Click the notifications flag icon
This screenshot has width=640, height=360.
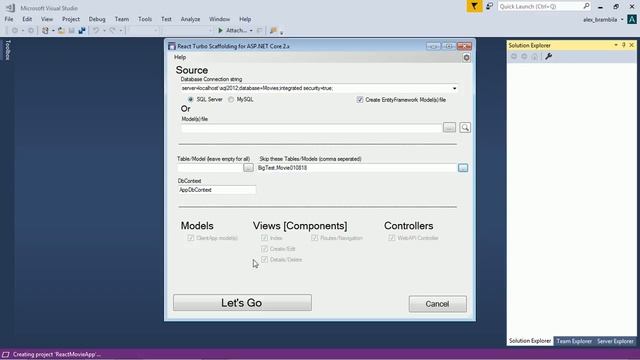pyautogui.click(x=474, y=7)
